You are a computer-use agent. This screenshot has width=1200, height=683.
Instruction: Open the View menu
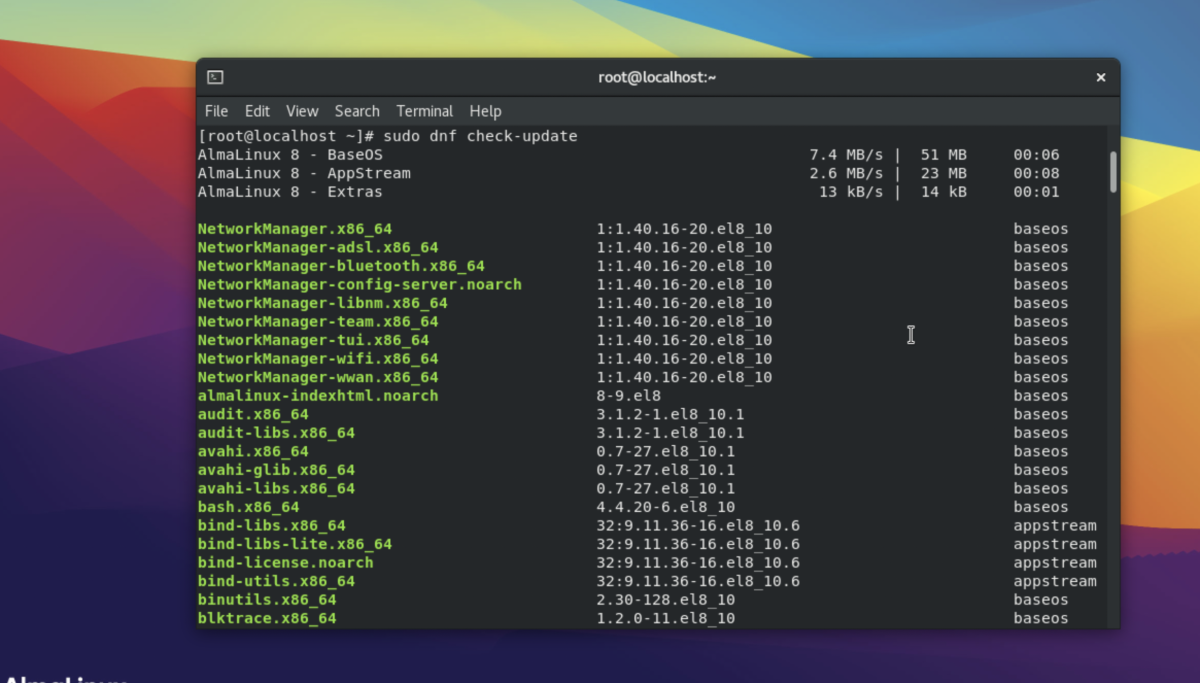301,111
